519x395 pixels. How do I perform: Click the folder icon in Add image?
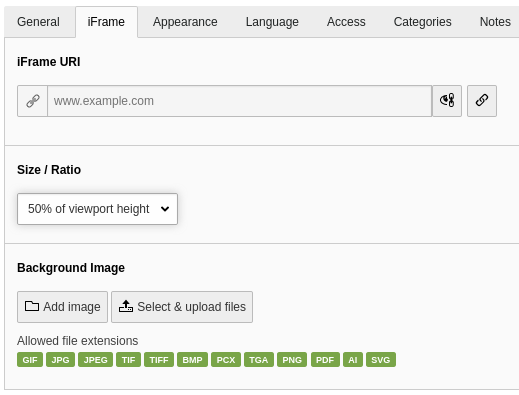point(32,306)
